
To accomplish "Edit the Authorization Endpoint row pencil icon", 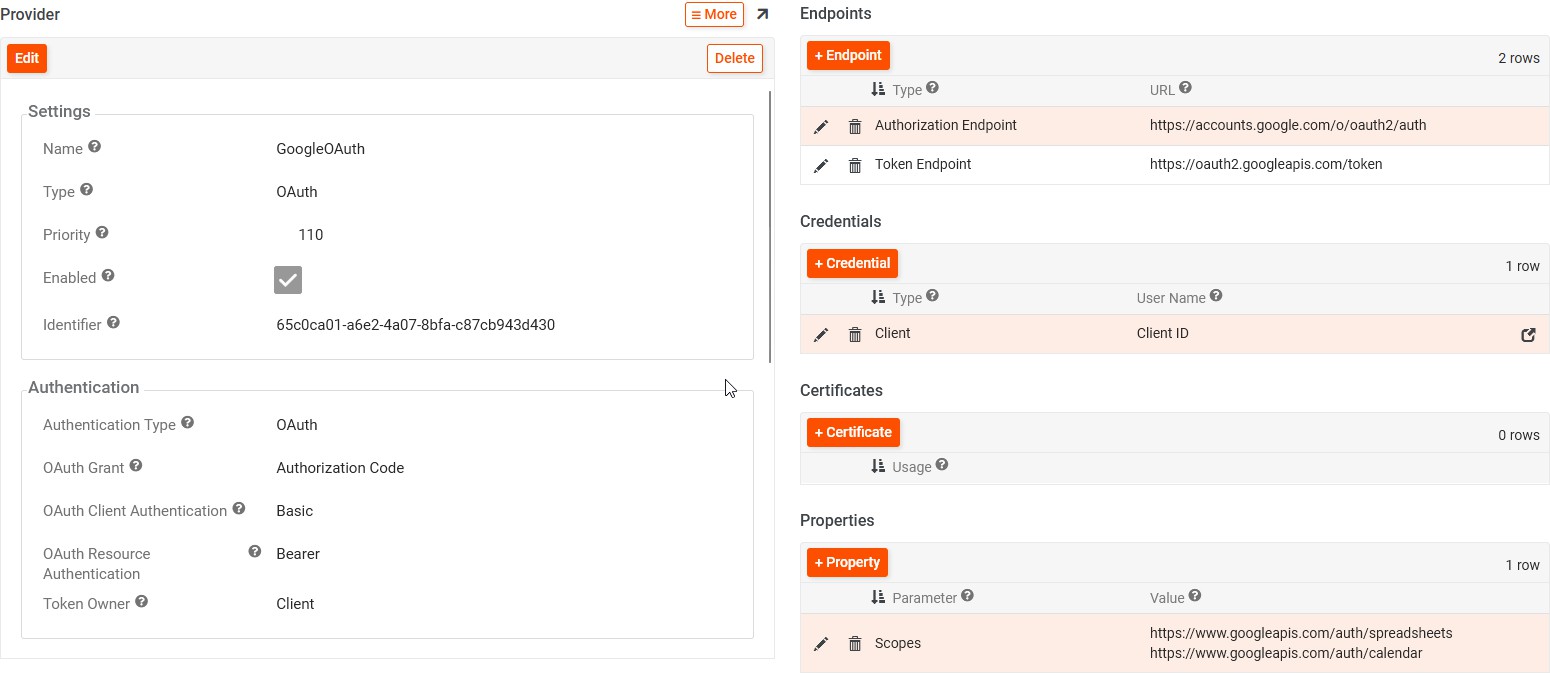I will (821, 127).
